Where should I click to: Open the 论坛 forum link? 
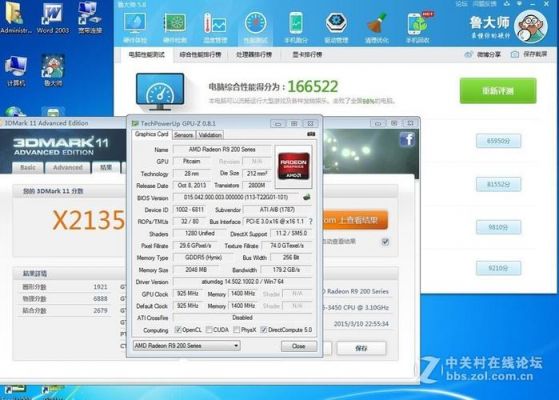[461, 4]
